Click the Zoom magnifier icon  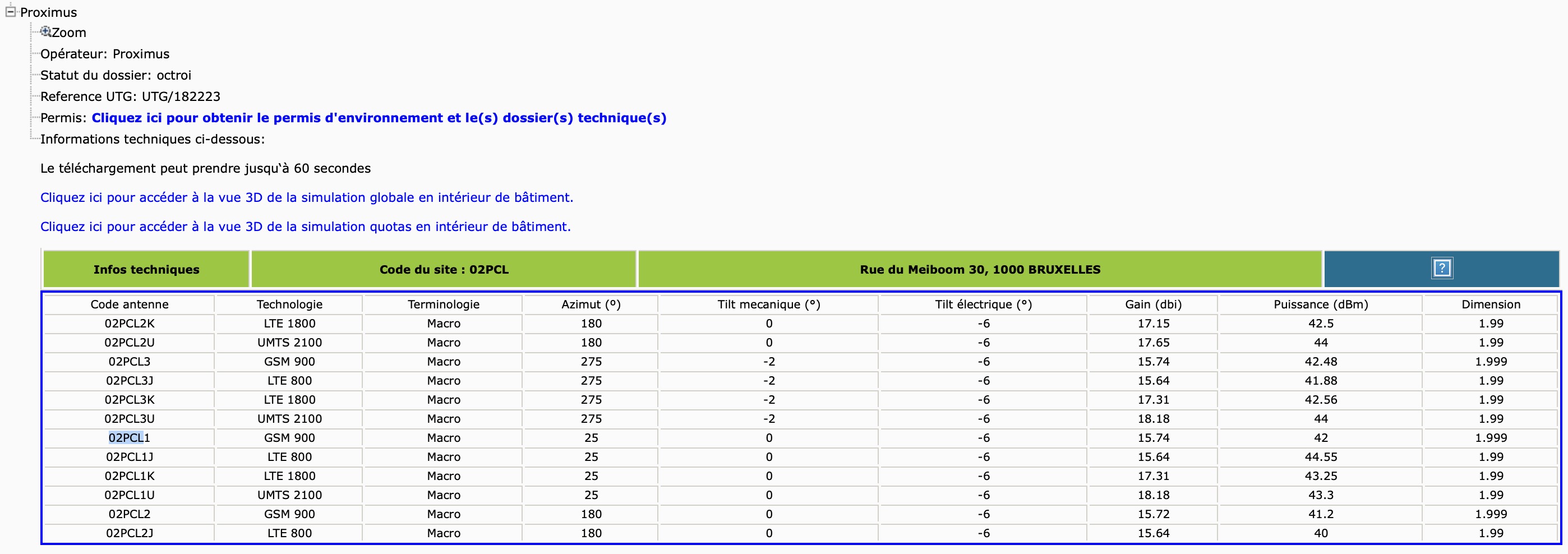point(45,31)
